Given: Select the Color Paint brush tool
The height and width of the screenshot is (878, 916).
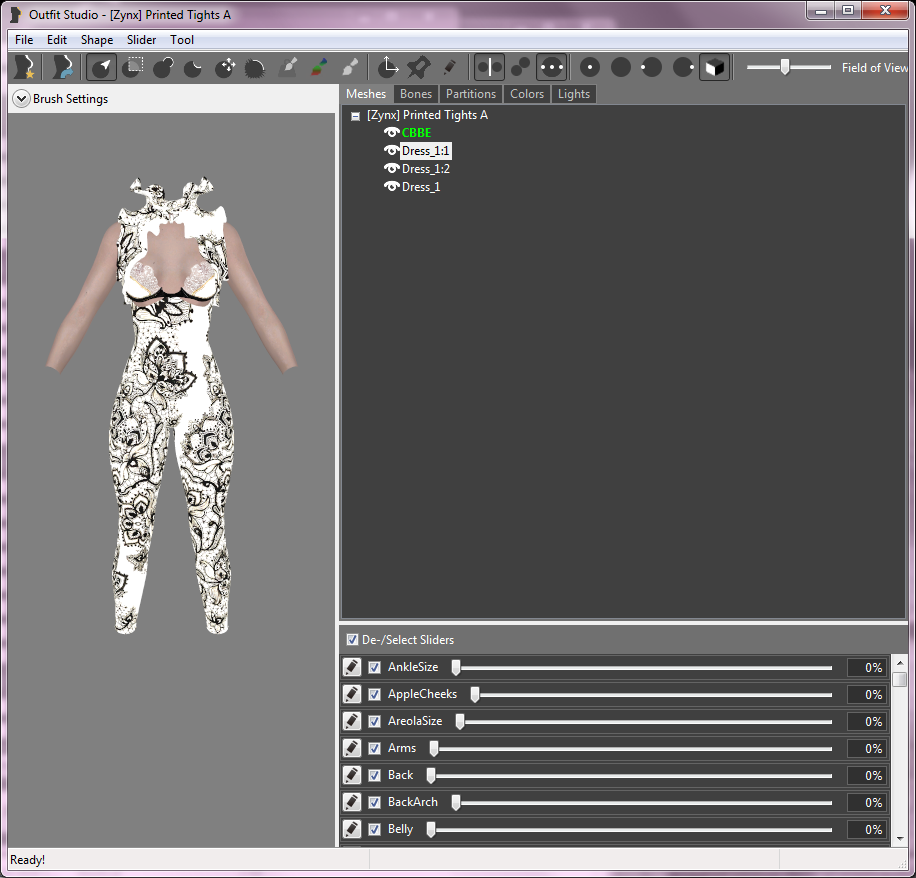Looking at the screenshot, I should (x=319, y=67).
